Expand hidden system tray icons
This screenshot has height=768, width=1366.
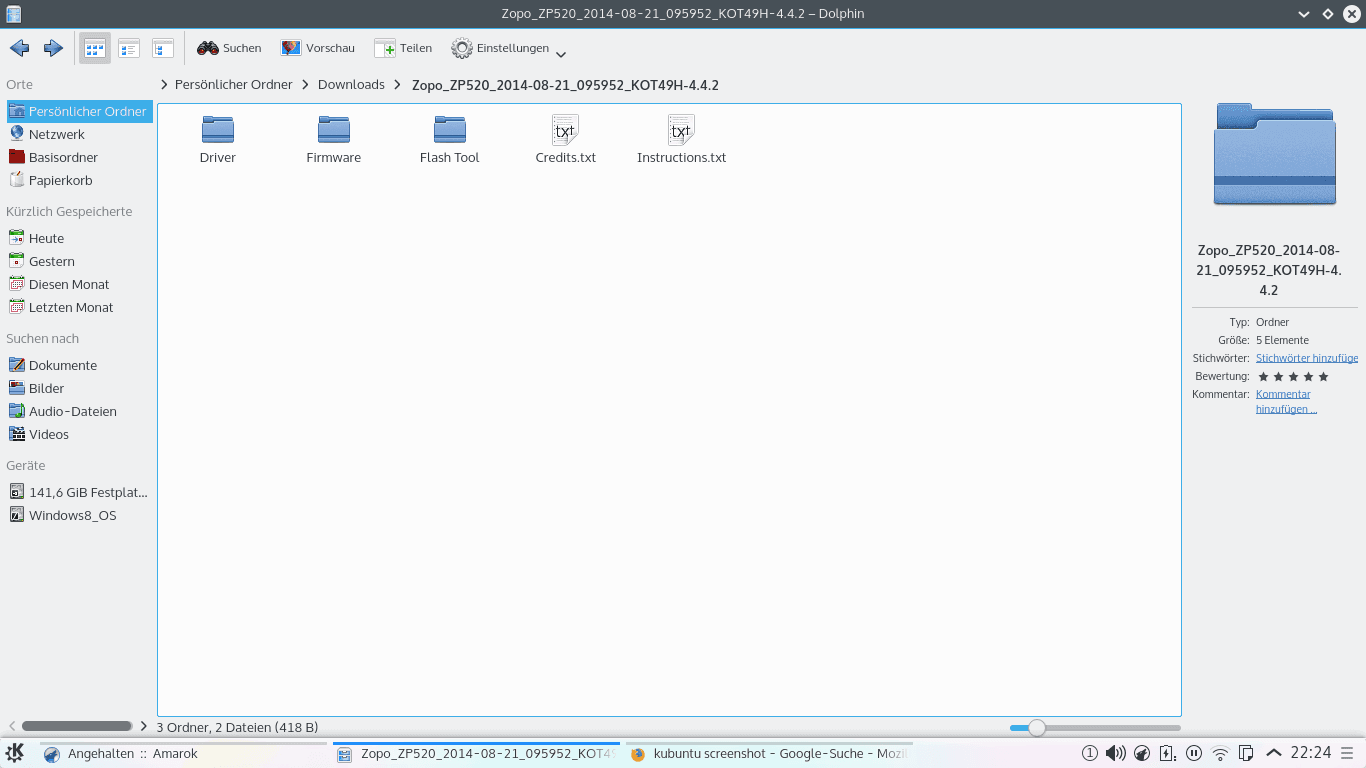[x=1273, y=753]
